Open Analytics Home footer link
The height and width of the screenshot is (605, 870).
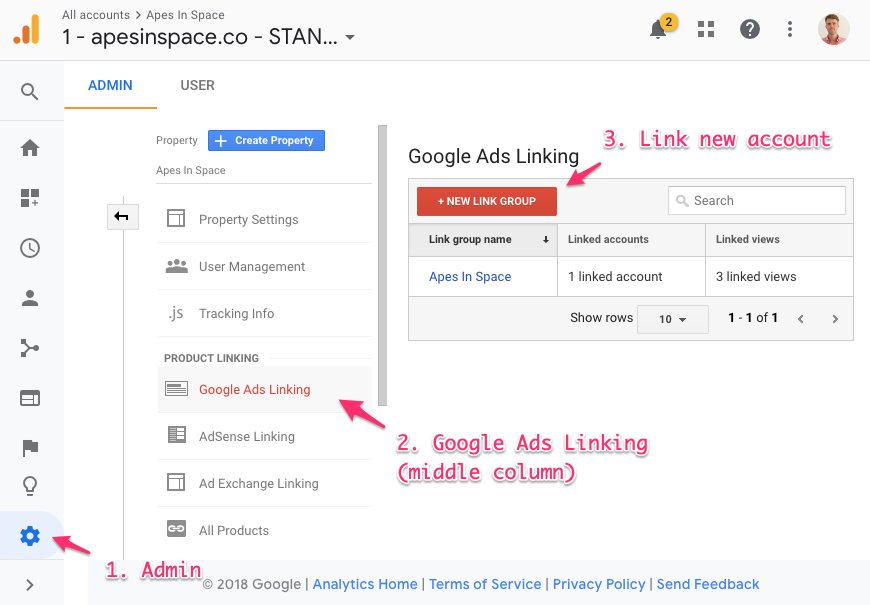tap(365, 584)
